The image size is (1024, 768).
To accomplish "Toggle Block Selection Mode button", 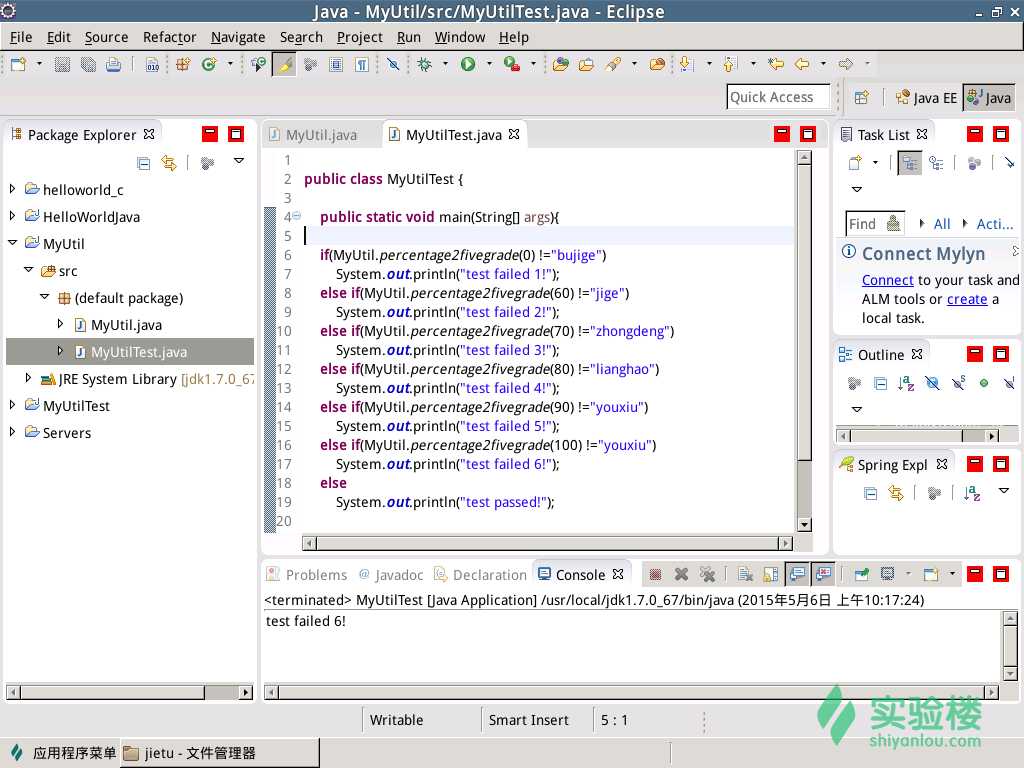I will pyautogui.click(x=336, y=64).
